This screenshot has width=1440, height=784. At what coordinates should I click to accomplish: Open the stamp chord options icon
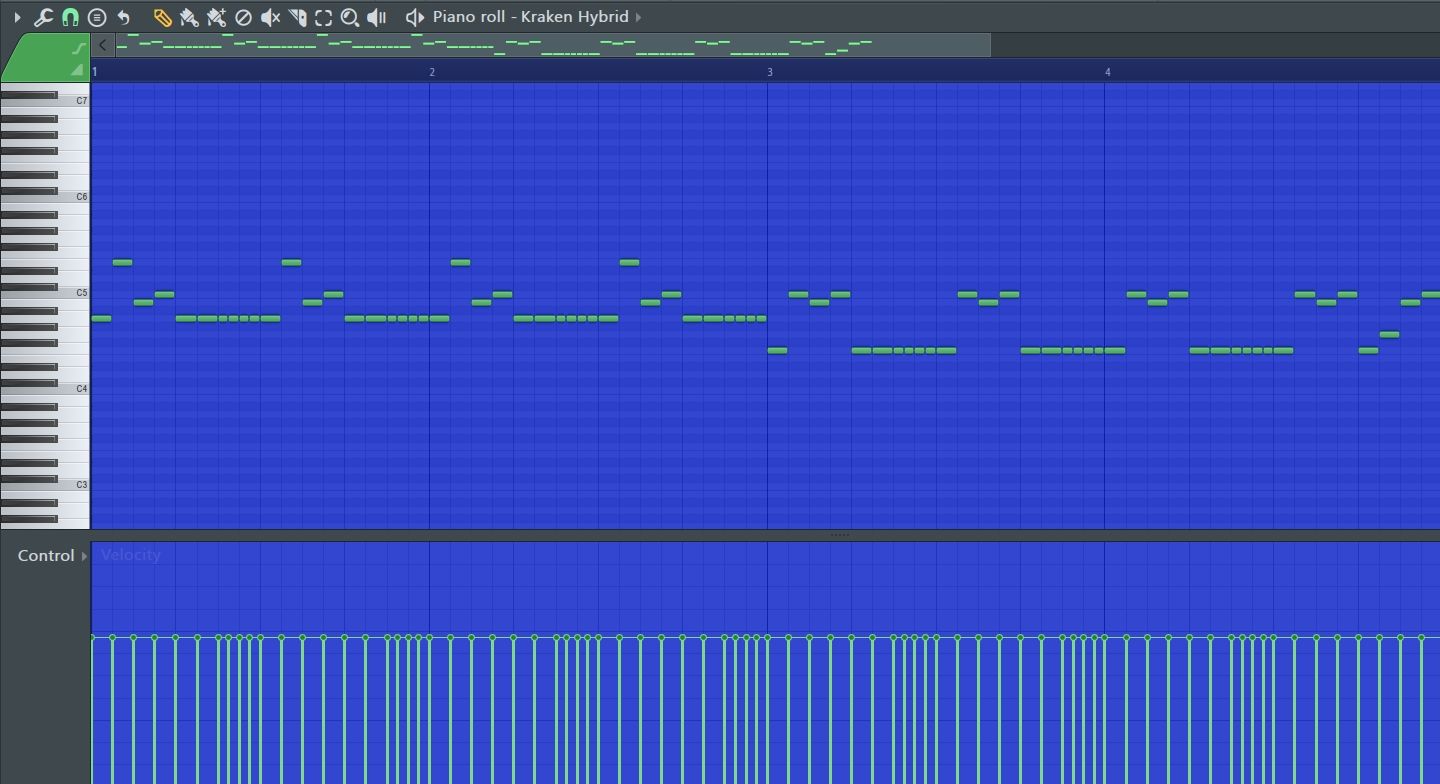pyautogui.click(x=97, y=17)
